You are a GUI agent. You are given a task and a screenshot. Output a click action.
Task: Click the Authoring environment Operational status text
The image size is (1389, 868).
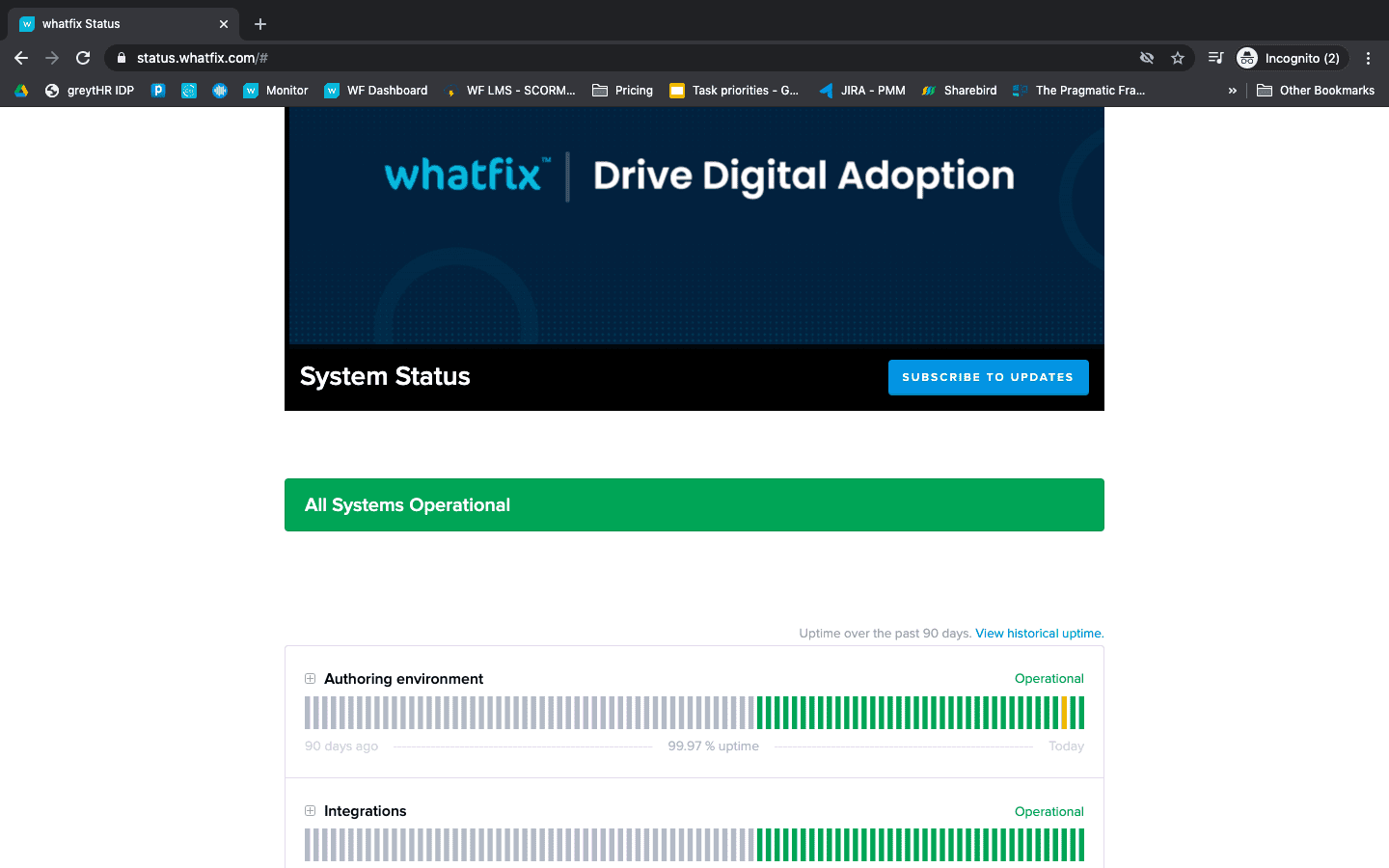click(1049, 679)
